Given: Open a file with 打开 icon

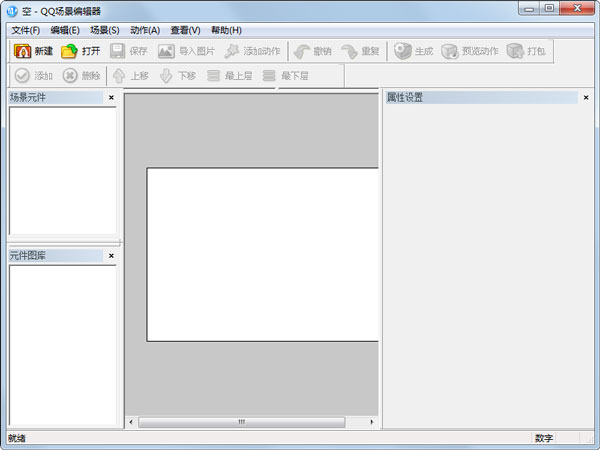Looking at the screenshot, I should [x=69, y=51].
